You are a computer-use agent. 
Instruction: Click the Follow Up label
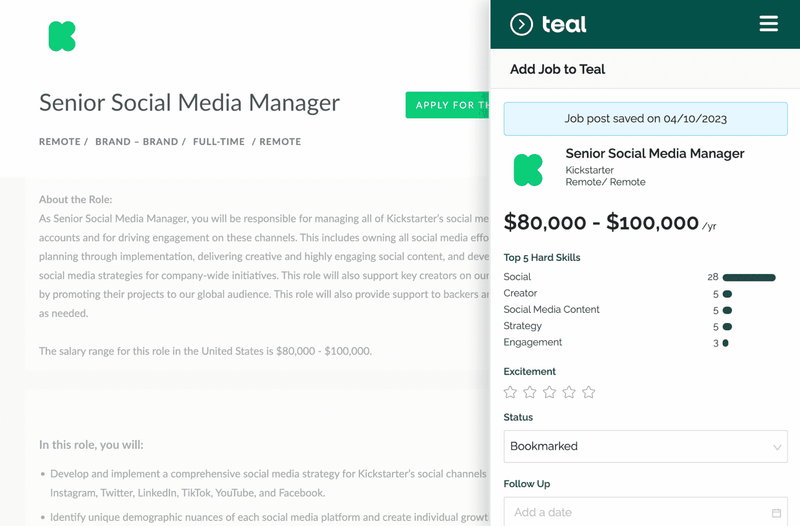click(x=527, y=484)
